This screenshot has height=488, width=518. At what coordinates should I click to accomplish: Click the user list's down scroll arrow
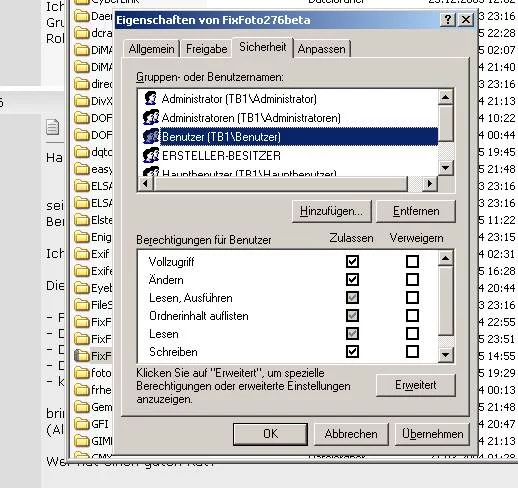coord(446,167)
